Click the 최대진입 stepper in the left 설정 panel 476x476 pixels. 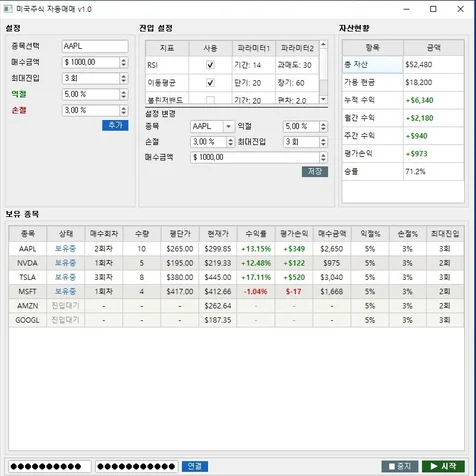tap(124, 78)
